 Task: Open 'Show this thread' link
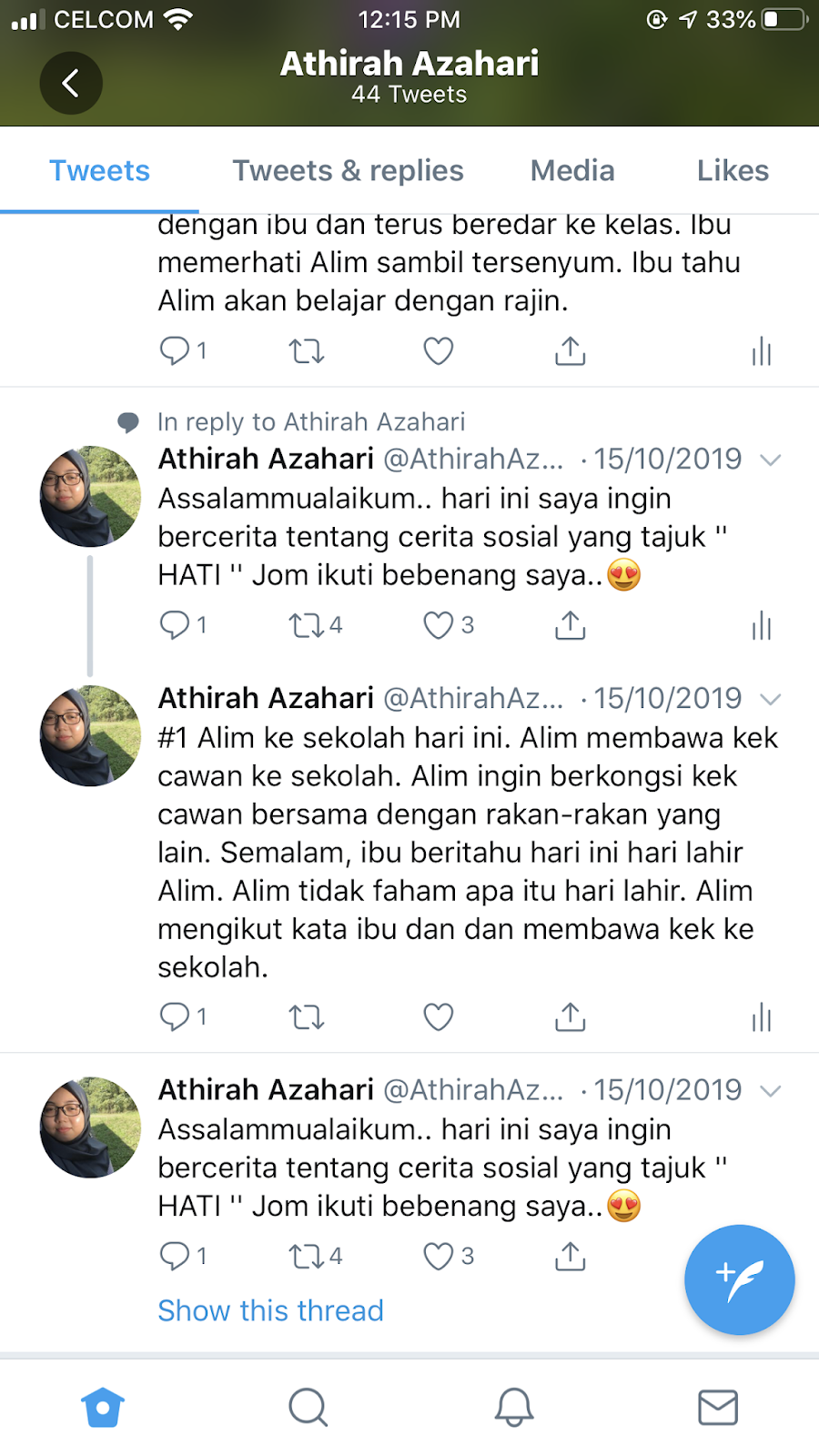pos(270,1310)
